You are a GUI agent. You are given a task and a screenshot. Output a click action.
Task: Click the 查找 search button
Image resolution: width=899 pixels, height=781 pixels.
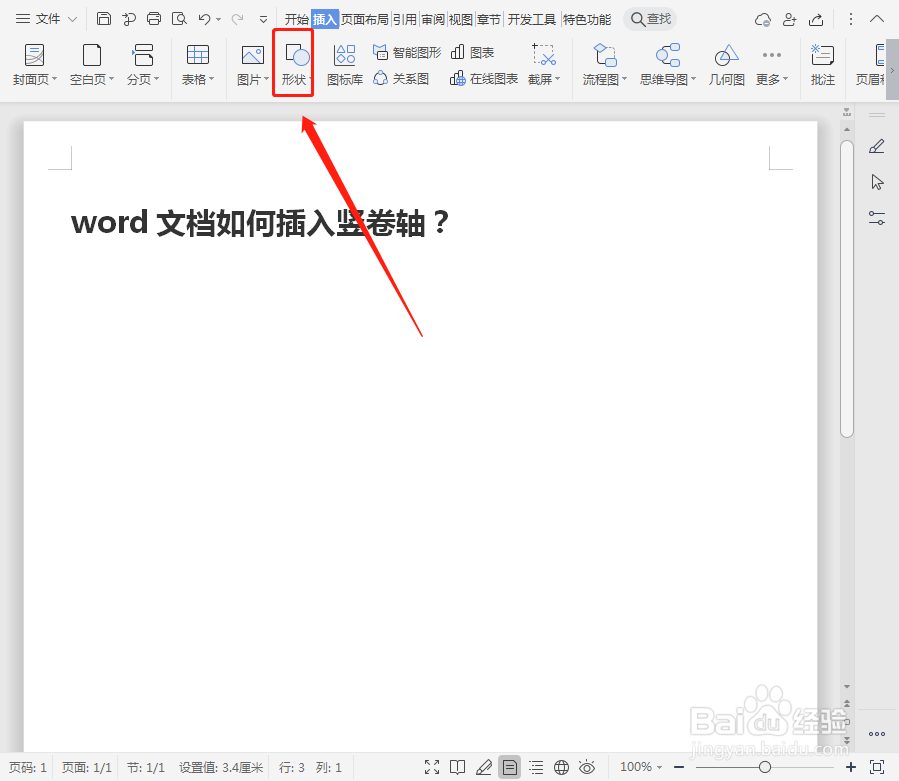[x=649, y=17]
